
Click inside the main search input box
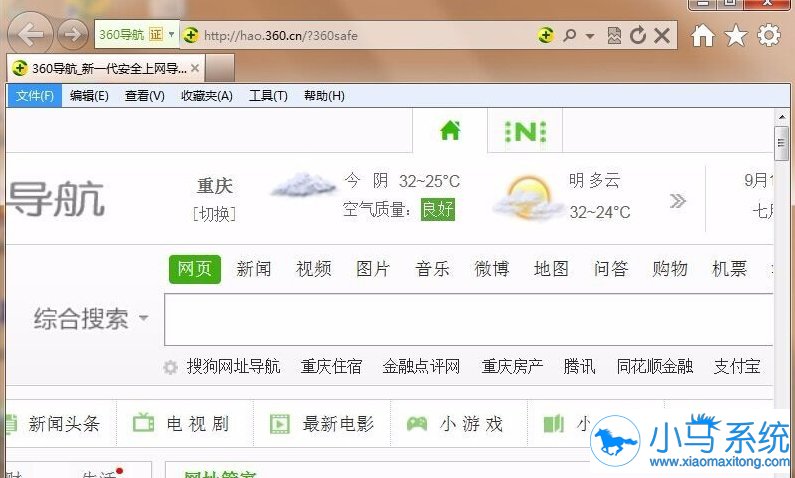[468, 320]
